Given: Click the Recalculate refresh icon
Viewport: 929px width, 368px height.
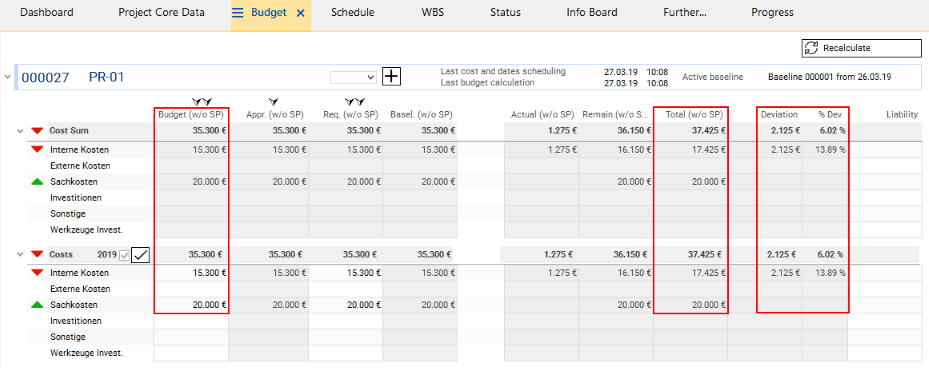Looking at the screenshot, I should [811, 48].
